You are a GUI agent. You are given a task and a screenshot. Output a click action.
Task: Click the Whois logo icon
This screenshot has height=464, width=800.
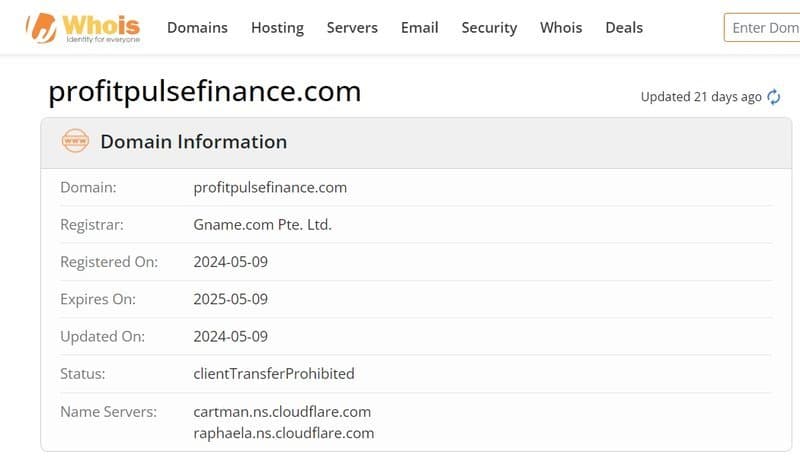[40, 28]
